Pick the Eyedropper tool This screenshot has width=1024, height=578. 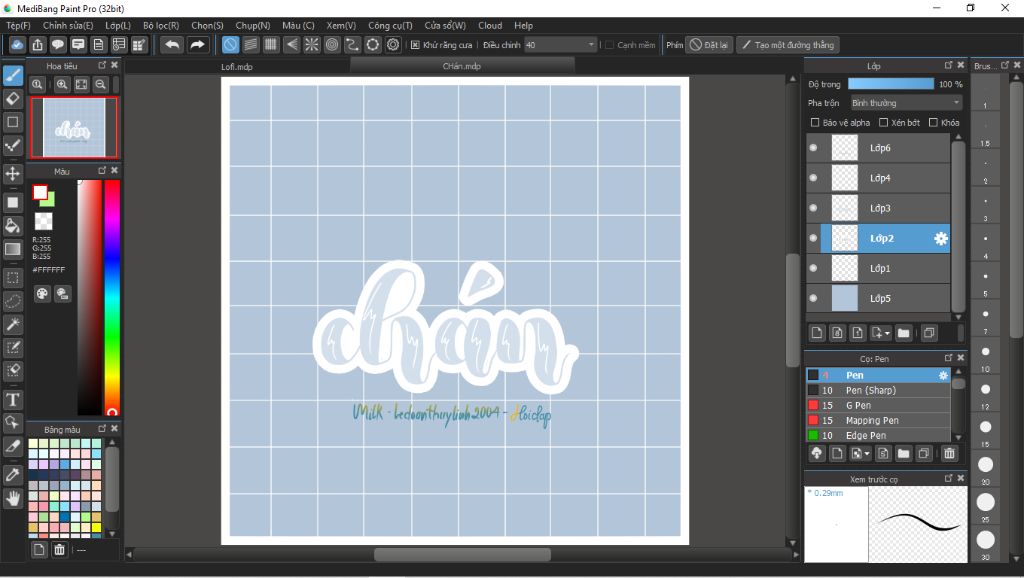(x=12, y=475)
